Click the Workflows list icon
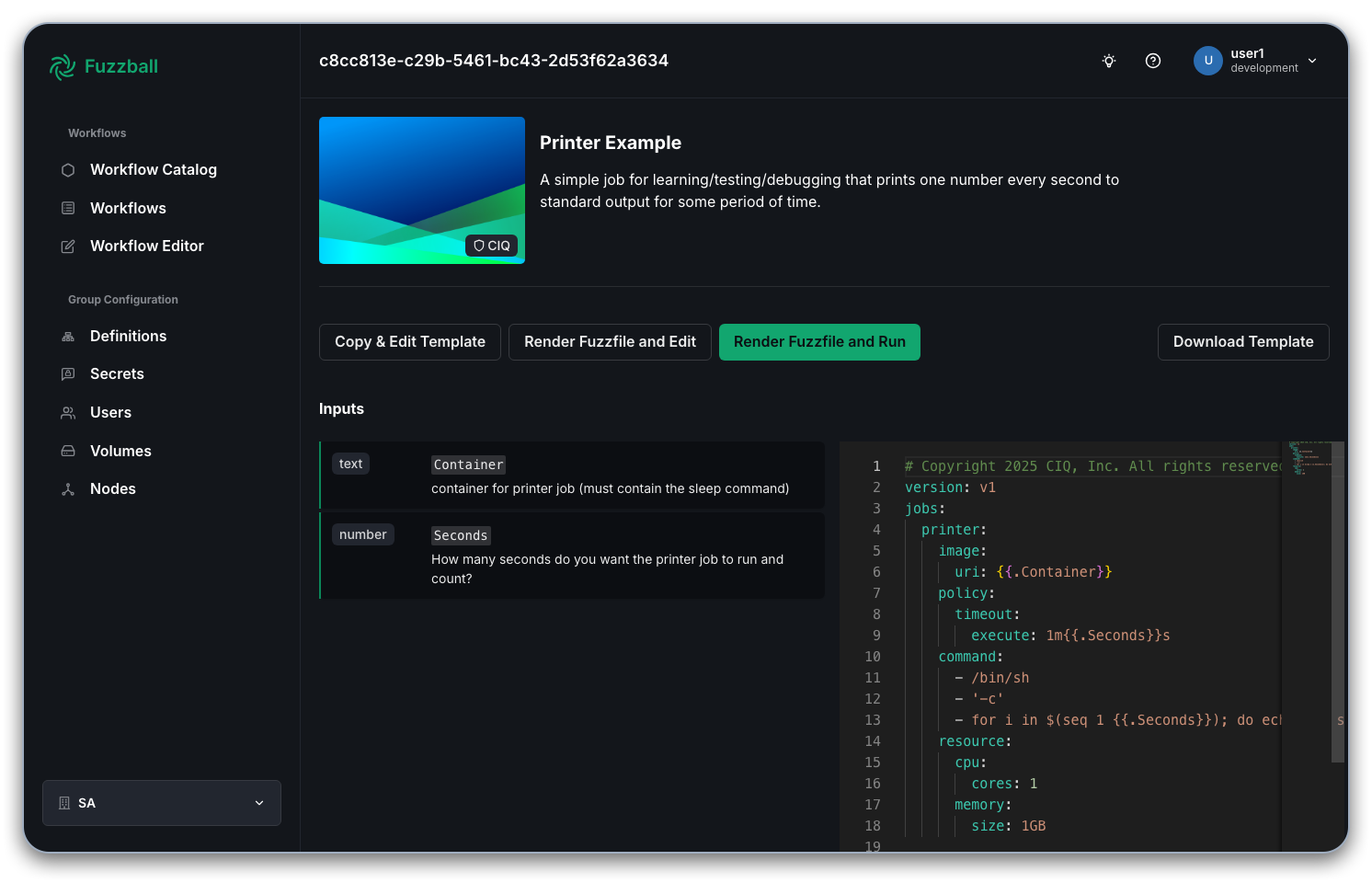 click(68, 209)
